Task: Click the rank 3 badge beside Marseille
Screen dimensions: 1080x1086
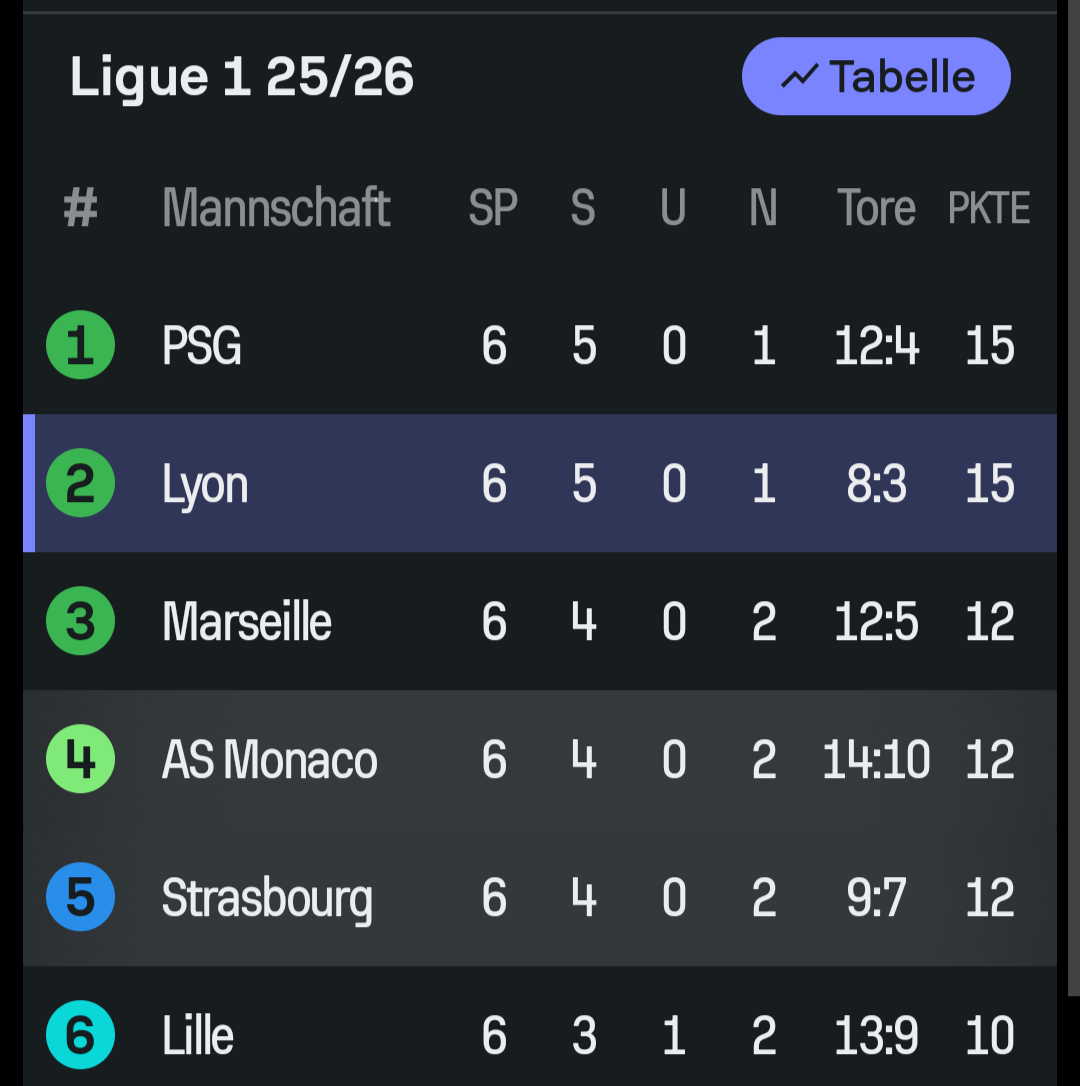Action: point(80,621)
